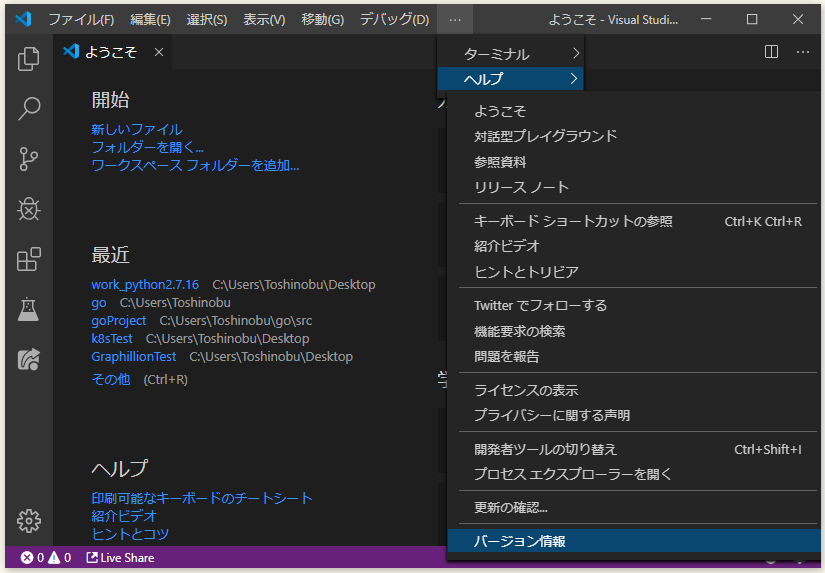Choose バージョン情報 menu item

pyautogui.click(x=634, y=541)
